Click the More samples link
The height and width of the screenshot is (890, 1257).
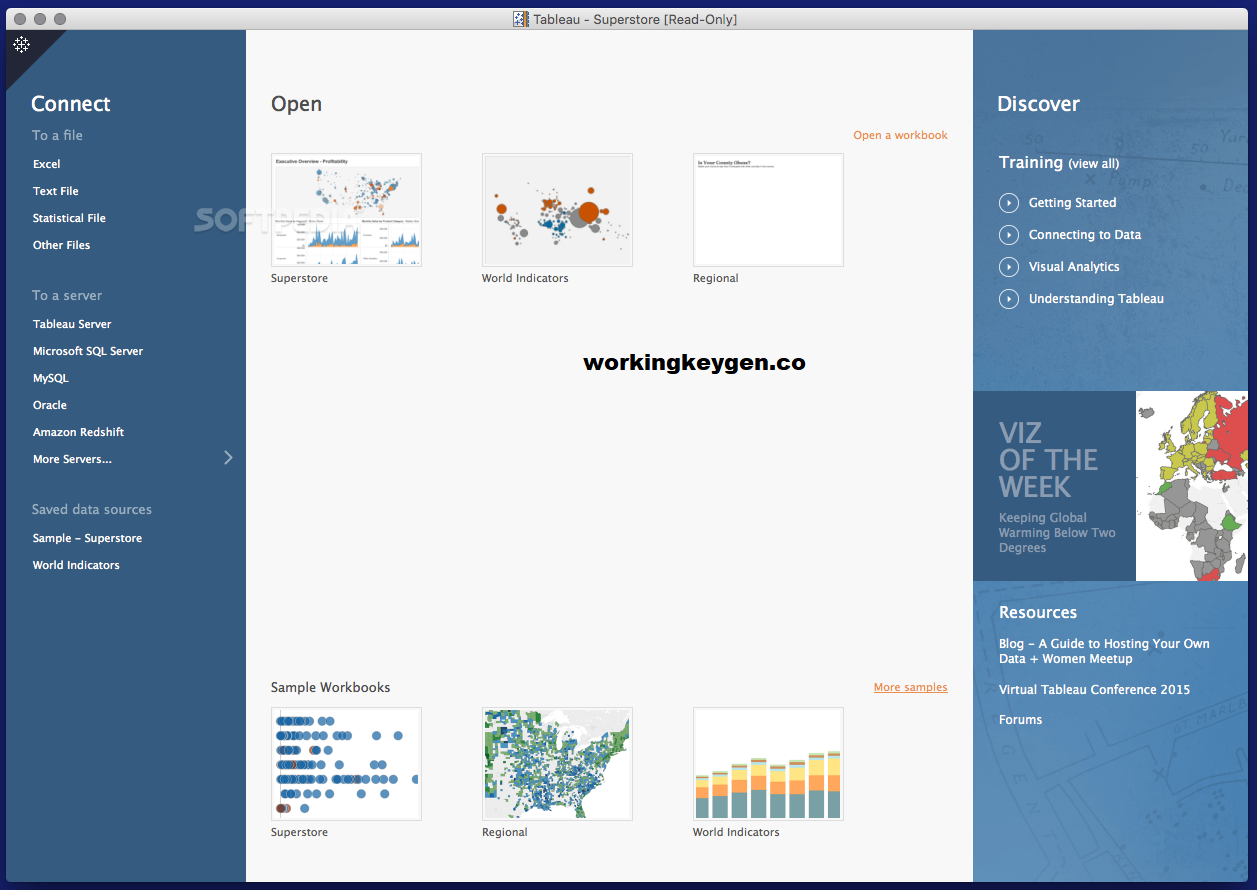pyautogui.click(x=910, y=687)
